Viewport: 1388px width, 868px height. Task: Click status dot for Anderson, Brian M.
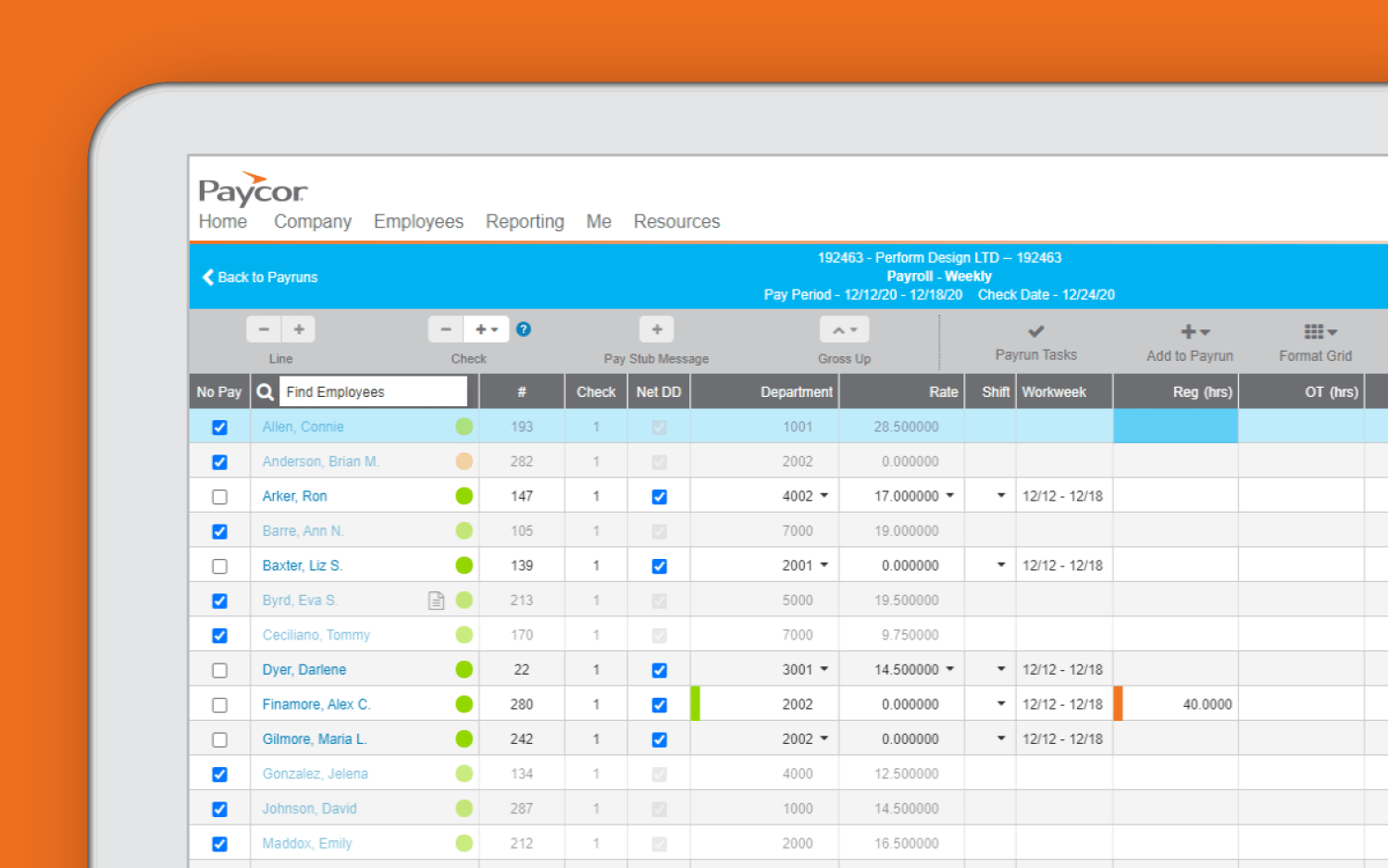tap(465, 461)
